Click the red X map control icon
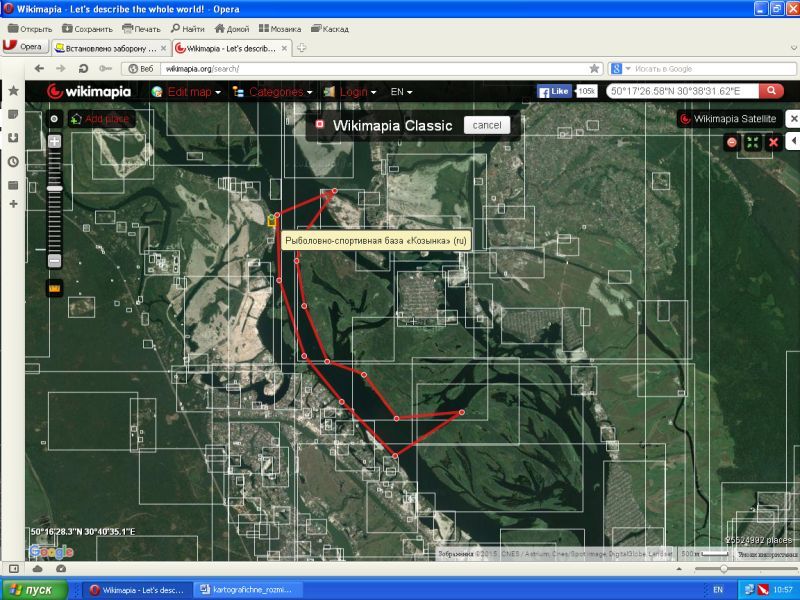Viewport: 800px width, 600px height. 773,142
